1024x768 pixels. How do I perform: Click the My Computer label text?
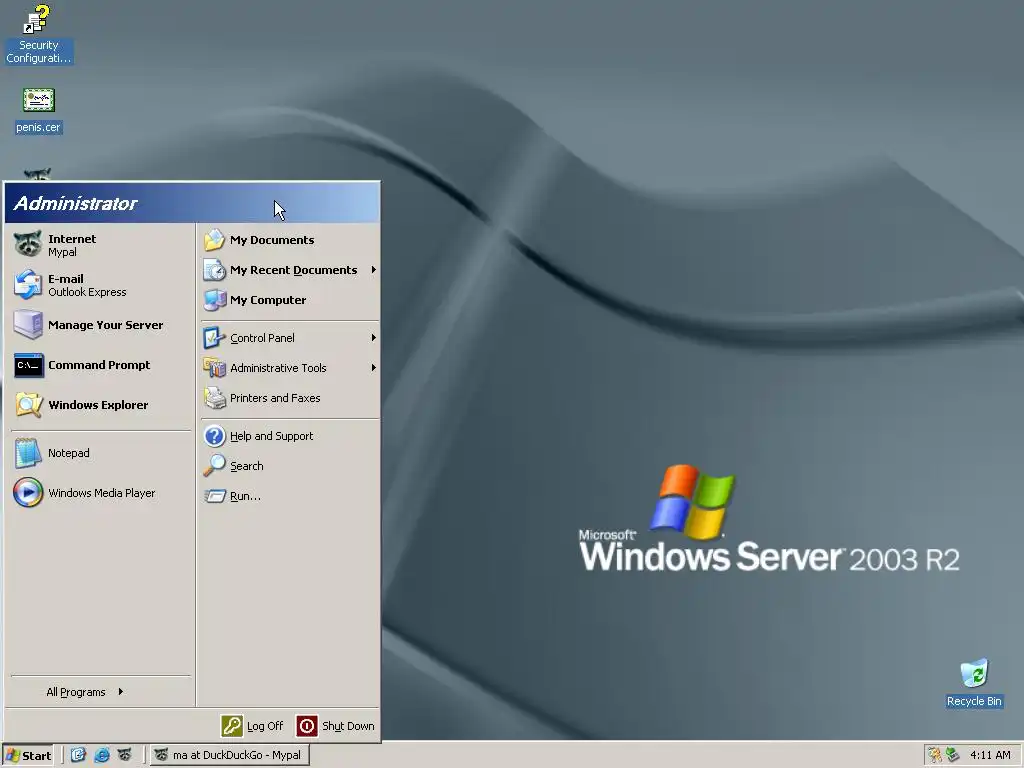coord(268,300)
